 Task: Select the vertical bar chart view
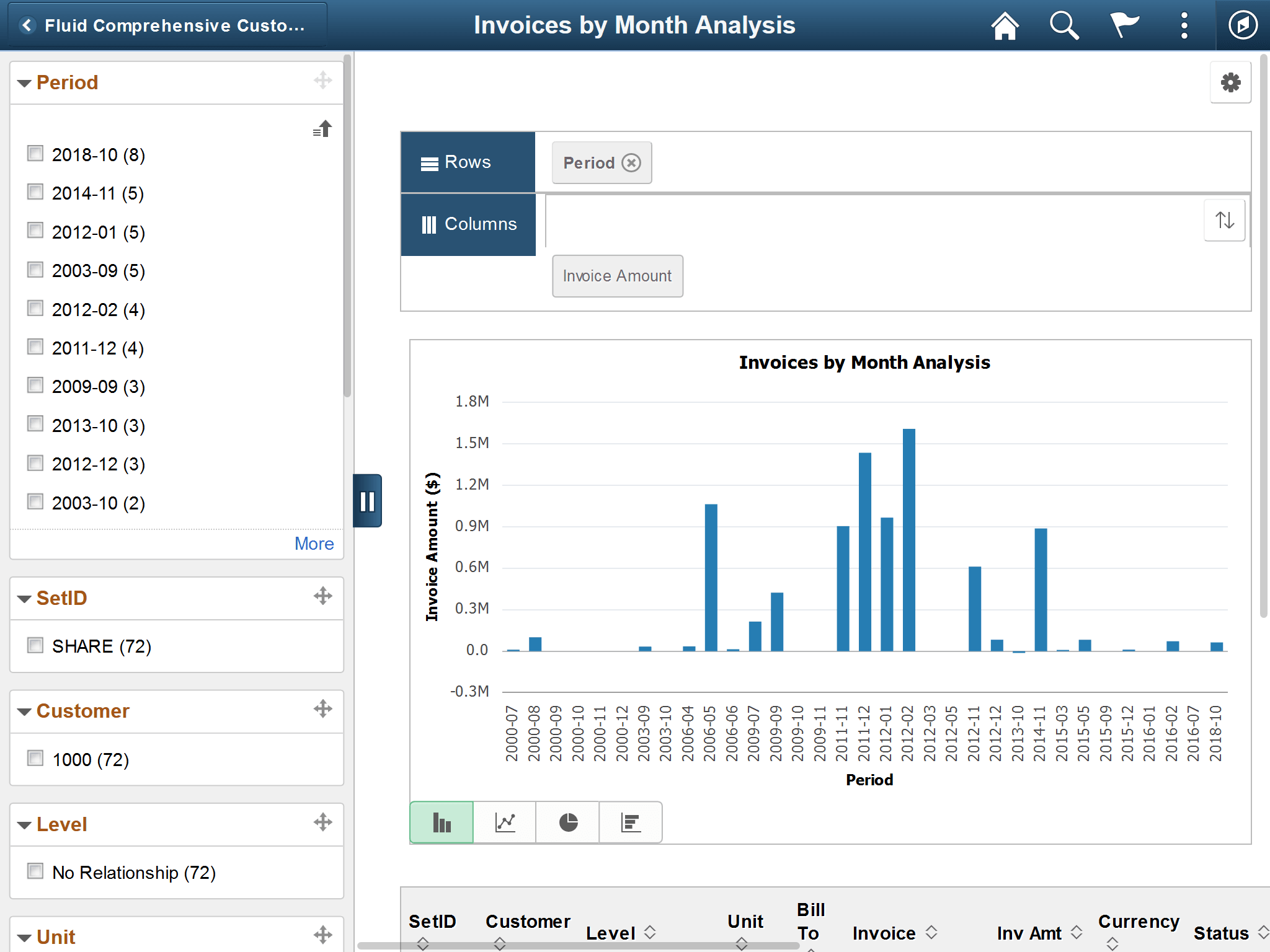tap(441, 822)
